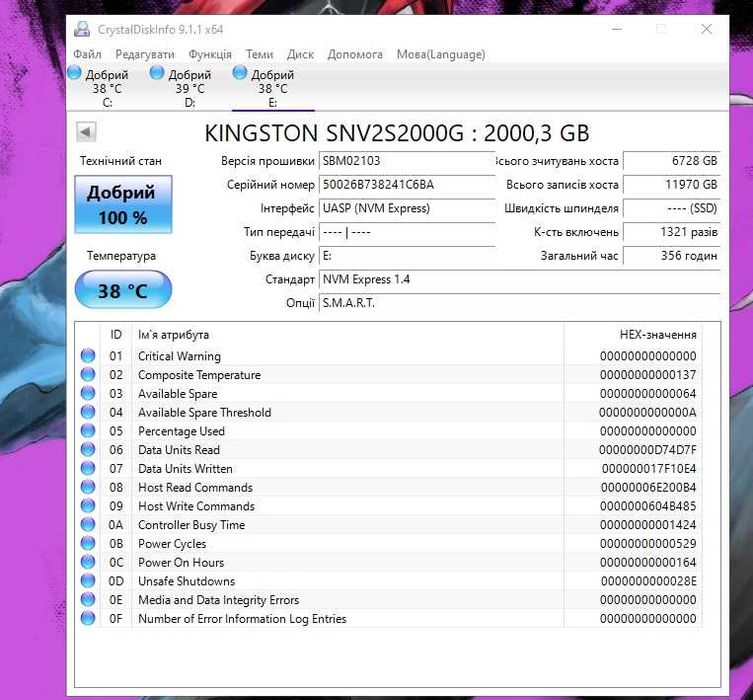Viewport: 753px width, 700px height.
Task: Select the Data Units Read hex value
Action: [647, 449]
